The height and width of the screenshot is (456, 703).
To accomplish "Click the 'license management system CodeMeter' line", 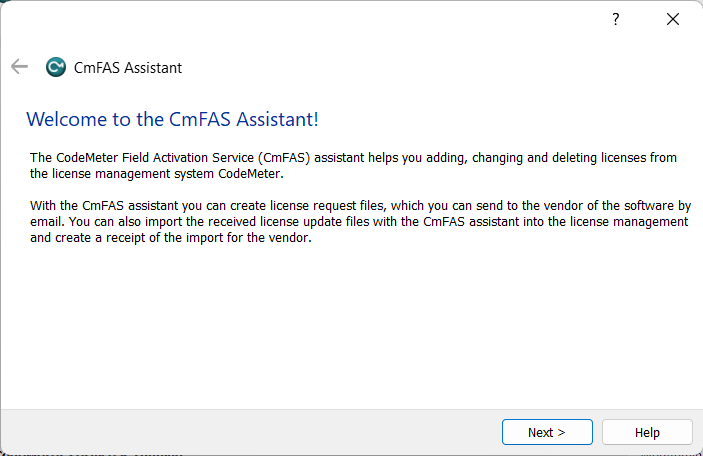I will [x=157, y=173].
